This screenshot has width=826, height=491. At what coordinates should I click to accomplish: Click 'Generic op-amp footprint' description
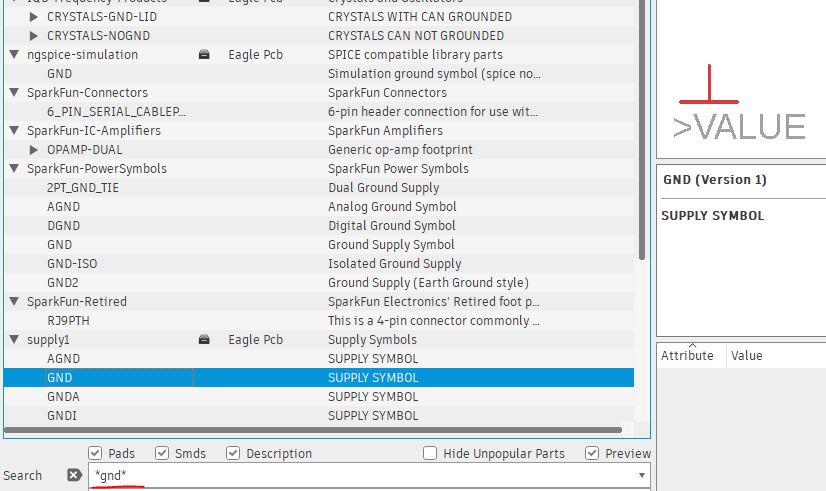[x=400, y=150]
